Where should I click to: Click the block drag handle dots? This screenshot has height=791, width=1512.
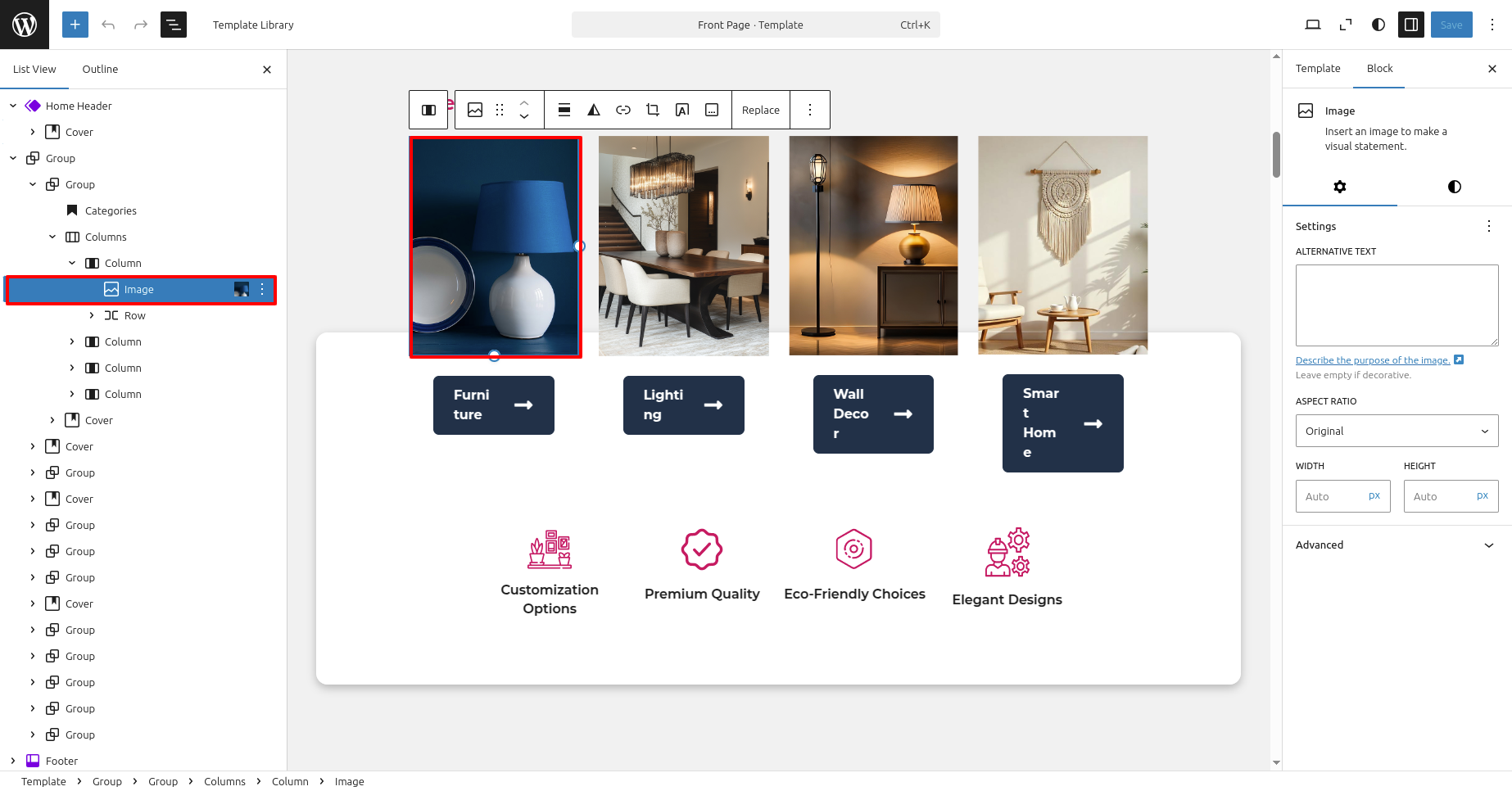click(500, 110)
